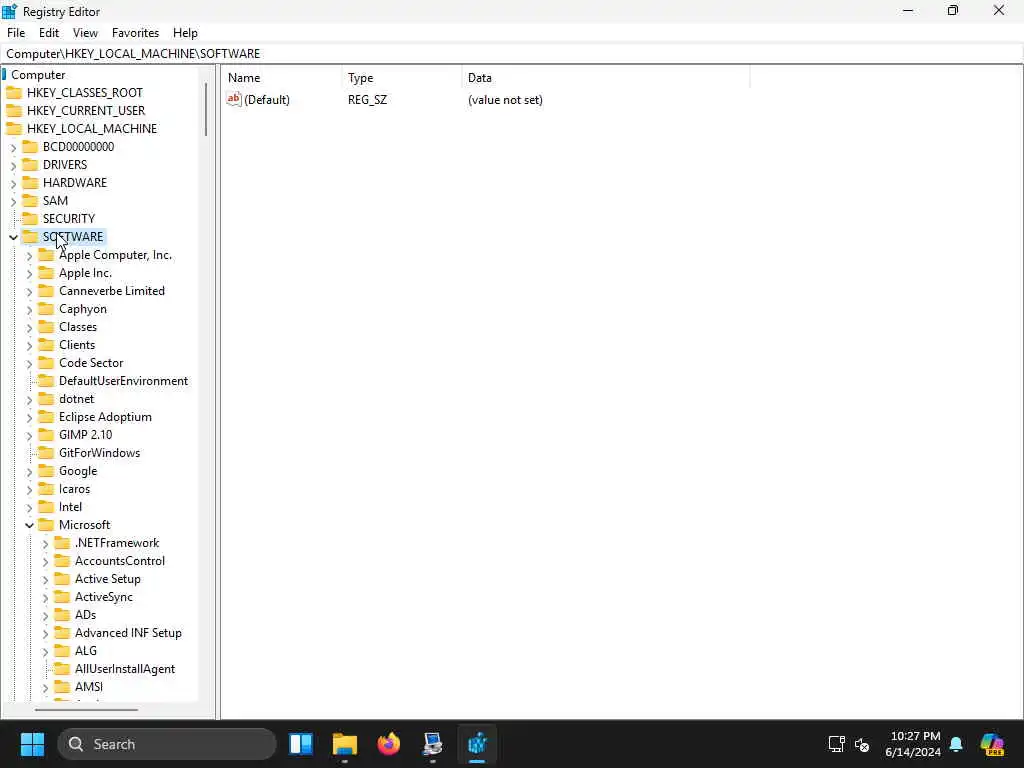Select the ALG key

click(x=86, y=650)
